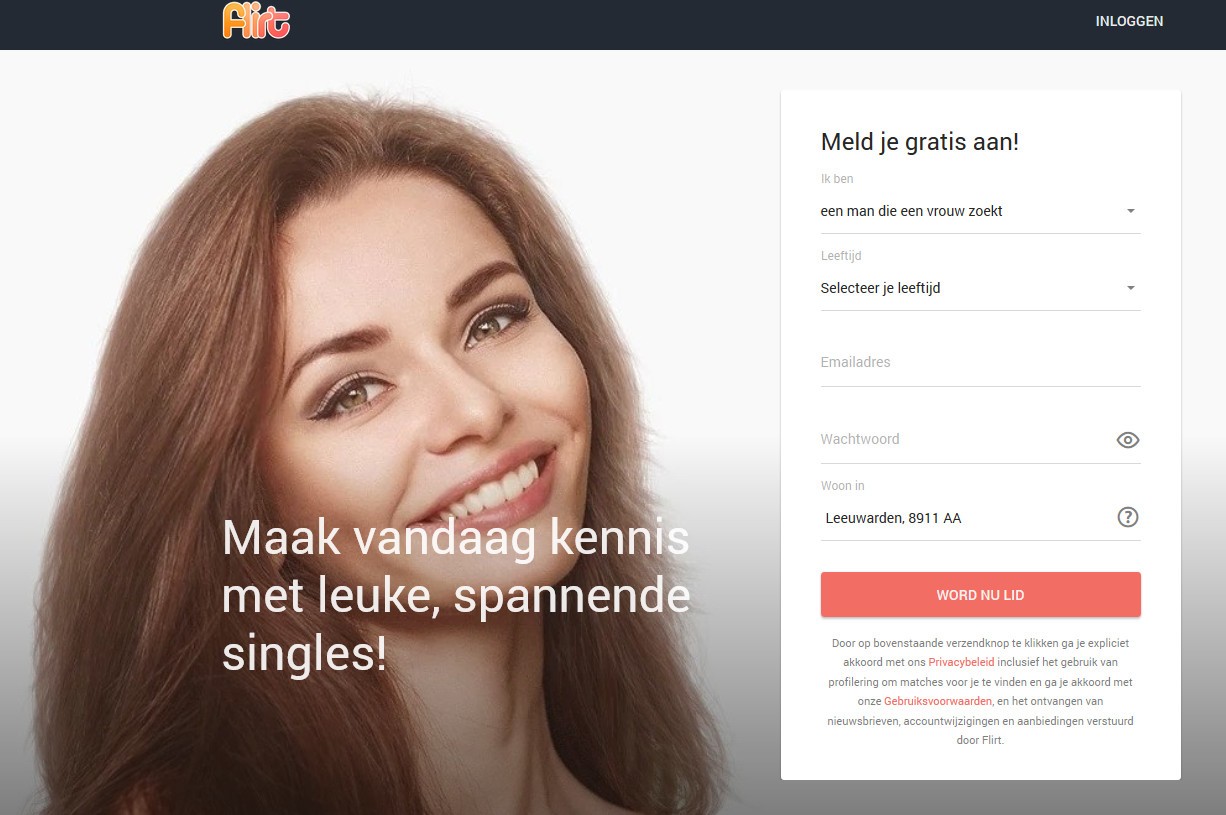Expand the Leeftijd dropdown arrow
This screenshot has height=815, width=1226.
(x=1131, y=288)
